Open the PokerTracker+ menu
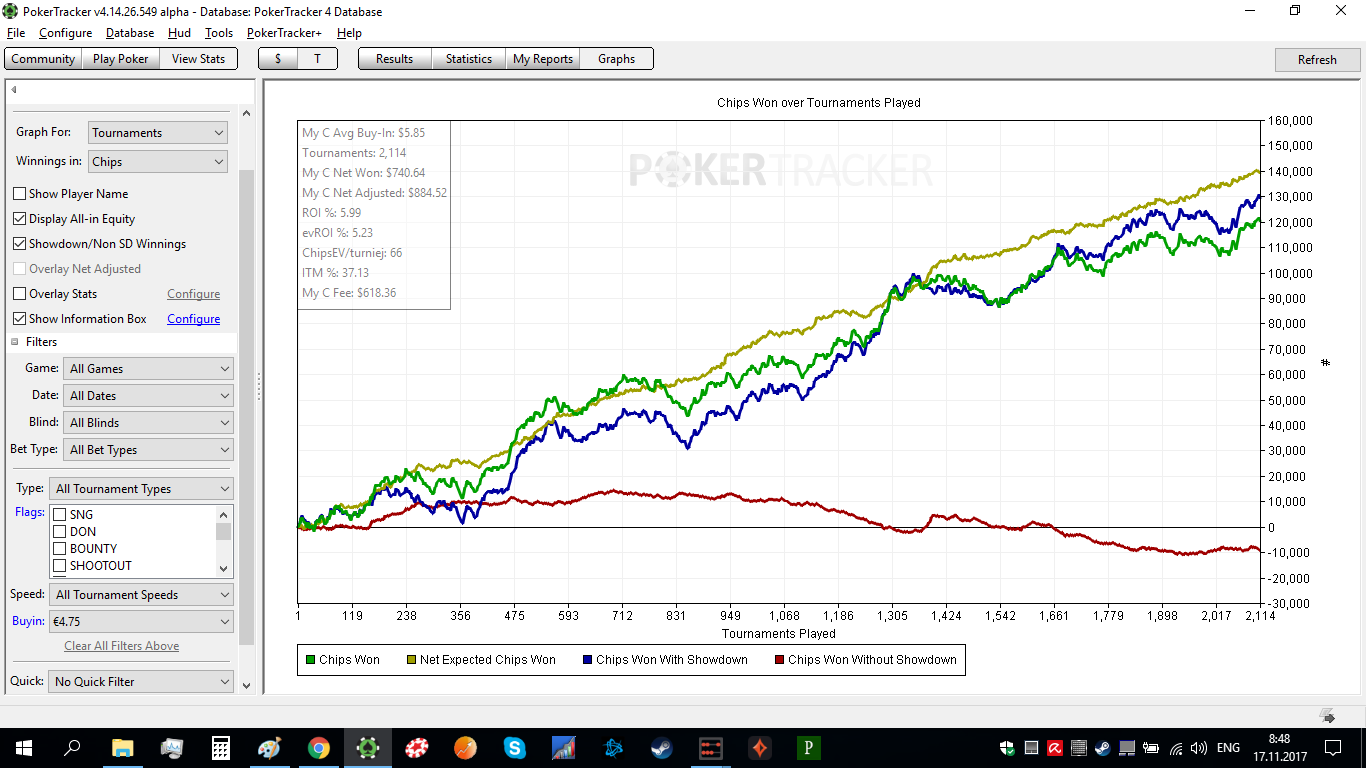 pyautogui.click(x=285, y=33)
